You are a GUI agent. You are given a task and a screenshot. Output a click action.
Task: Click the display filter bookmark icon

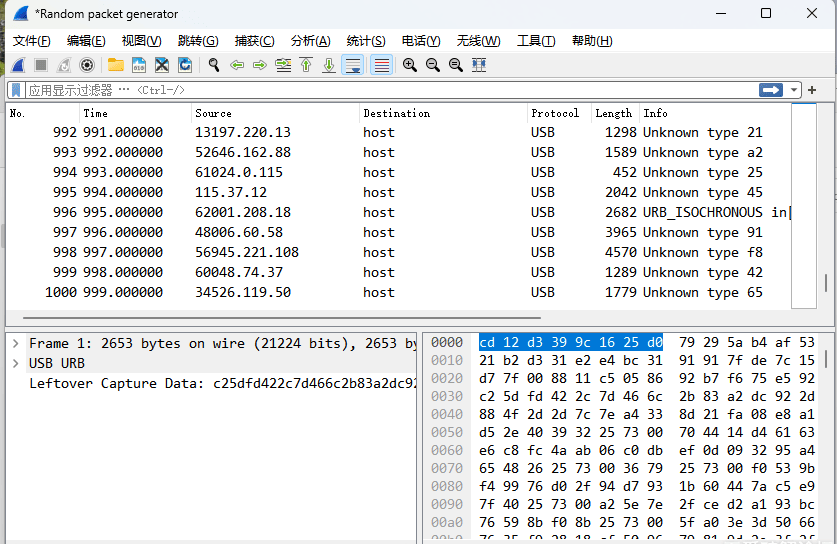16,90
